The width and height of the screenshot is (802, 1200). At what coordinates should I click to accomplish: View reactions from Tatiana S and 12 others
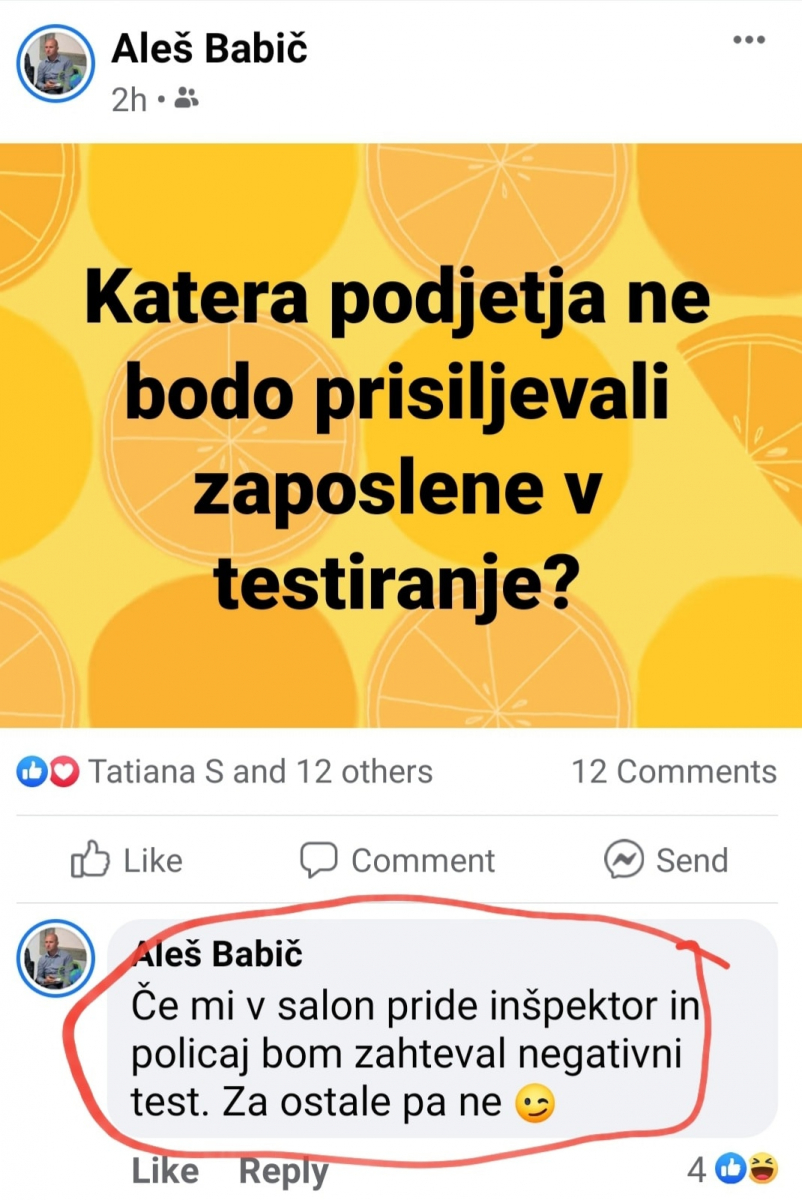click(x=260, y=771)
